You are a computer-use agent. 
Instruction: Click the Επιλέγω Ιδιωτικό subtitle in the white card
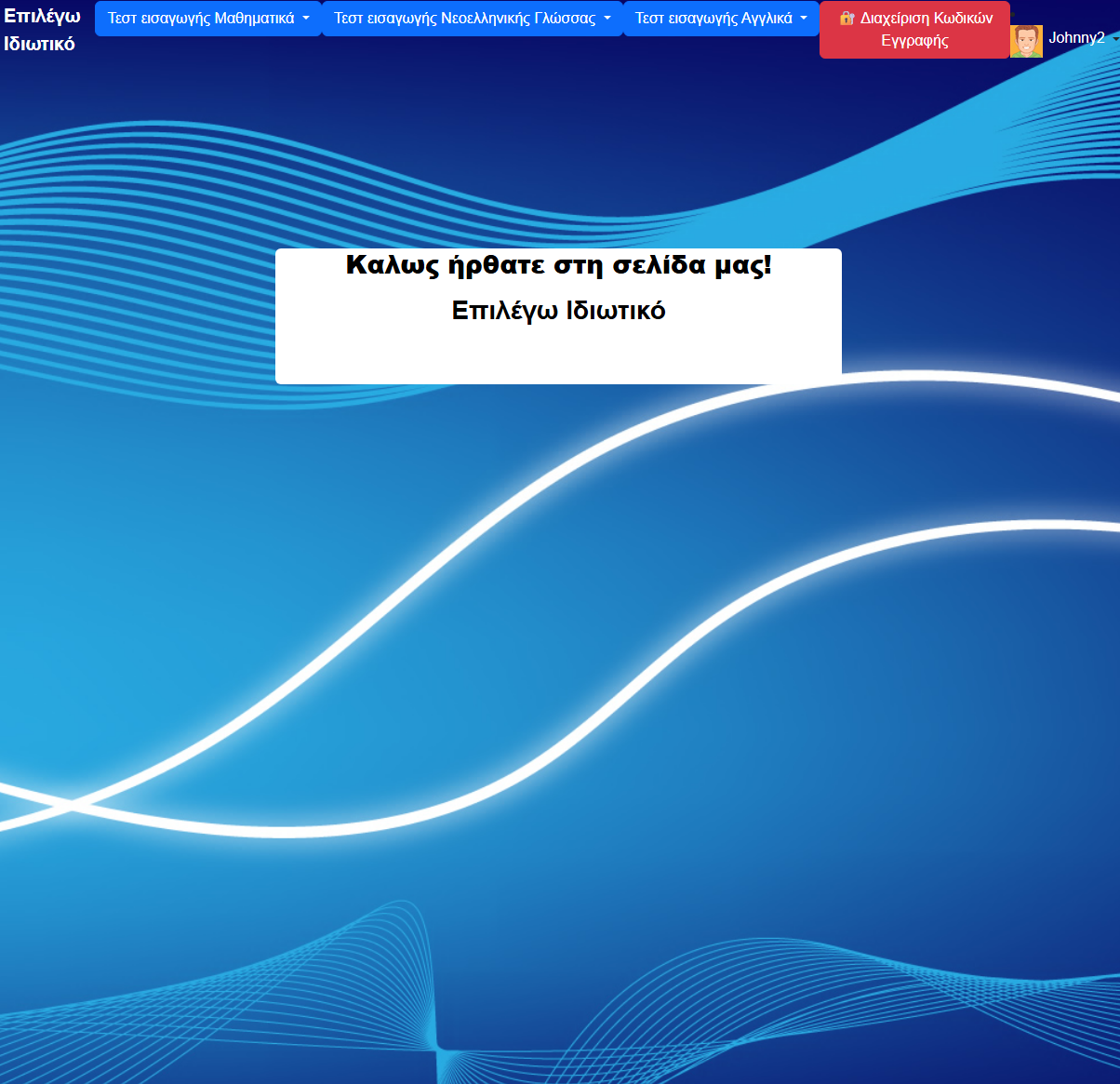tap(558, 311)
